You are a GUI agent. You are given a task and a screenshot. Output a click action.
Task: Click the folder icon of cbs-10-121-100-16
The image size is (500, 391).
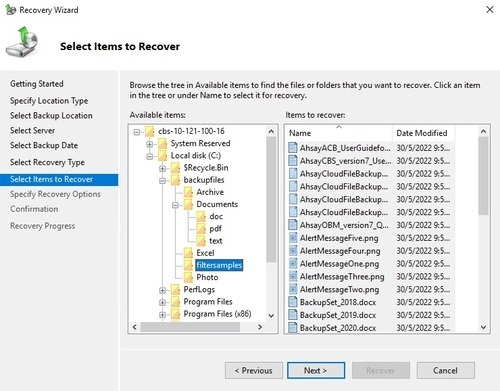pos(149,131)
